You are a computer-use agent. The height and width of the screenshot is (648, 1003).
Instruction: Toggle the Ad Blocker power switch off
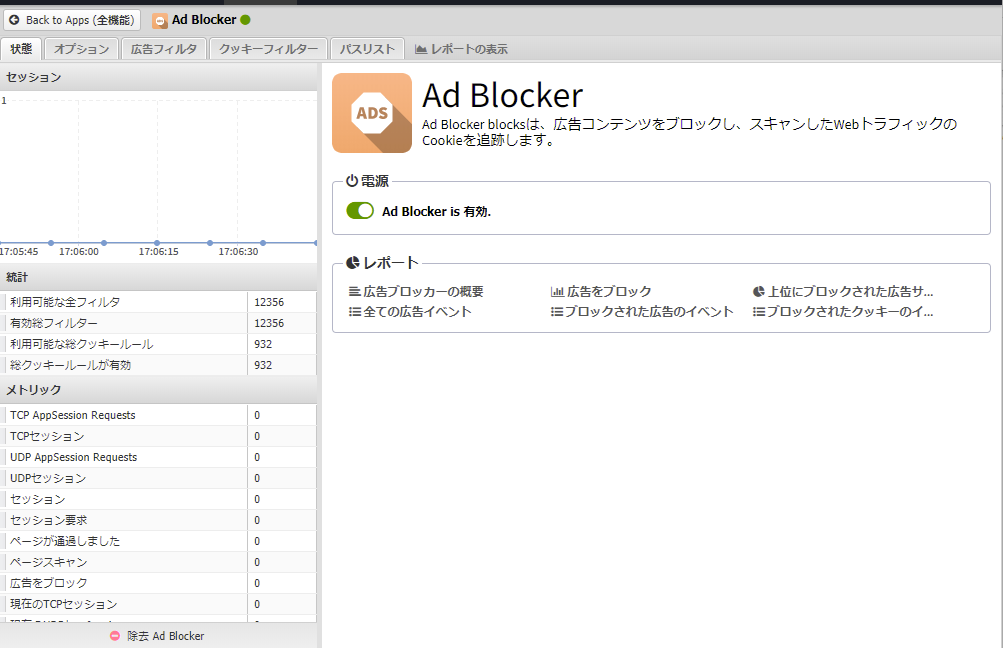pyautogui.click(x=360, y=211)
